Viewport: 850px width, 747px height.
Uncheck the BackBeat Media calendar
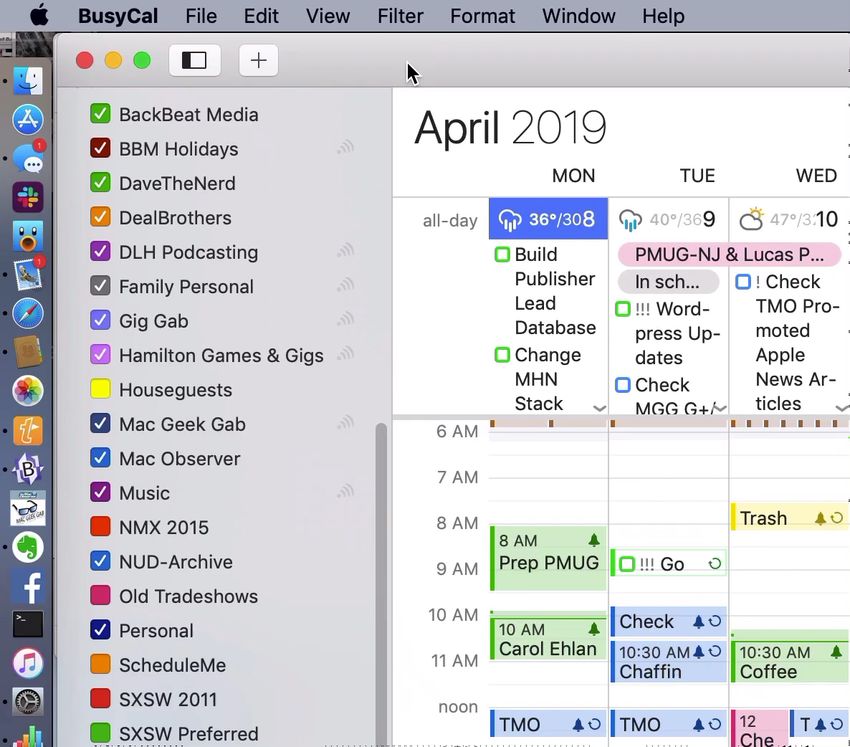pos(100,114)
